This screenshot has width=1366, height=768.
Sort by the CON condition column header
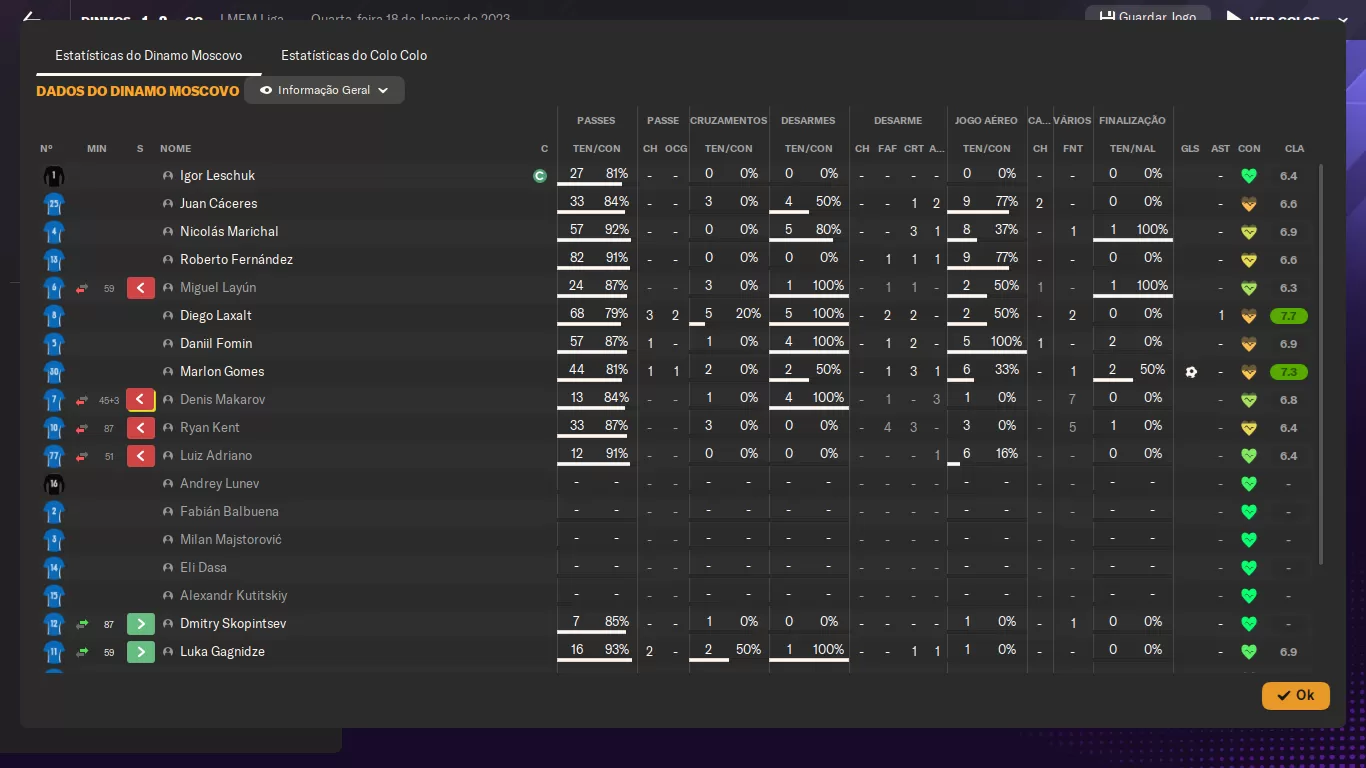point(1249,149)
